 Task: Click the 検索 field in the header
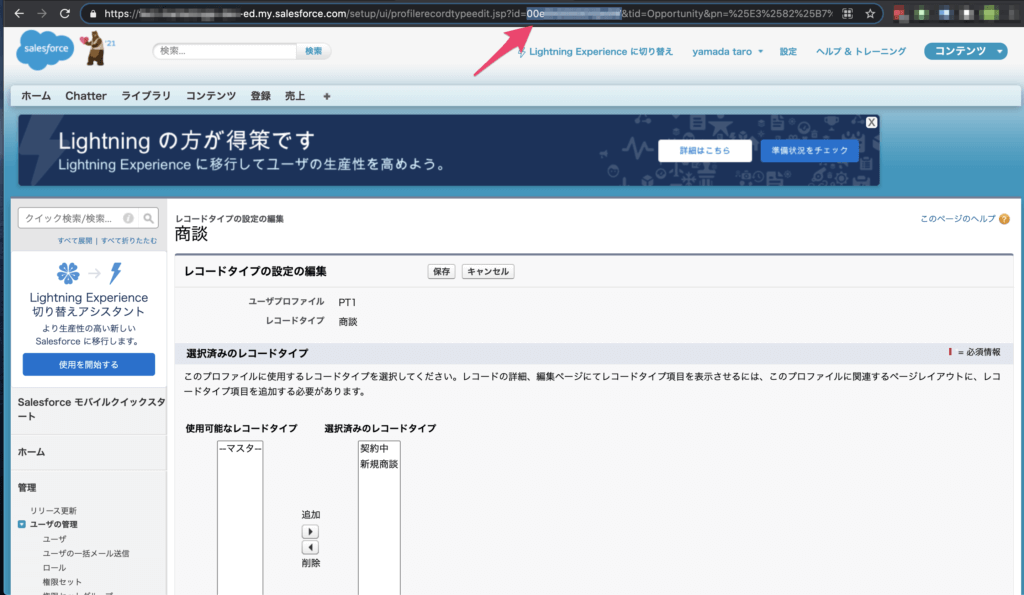(225, 51)
